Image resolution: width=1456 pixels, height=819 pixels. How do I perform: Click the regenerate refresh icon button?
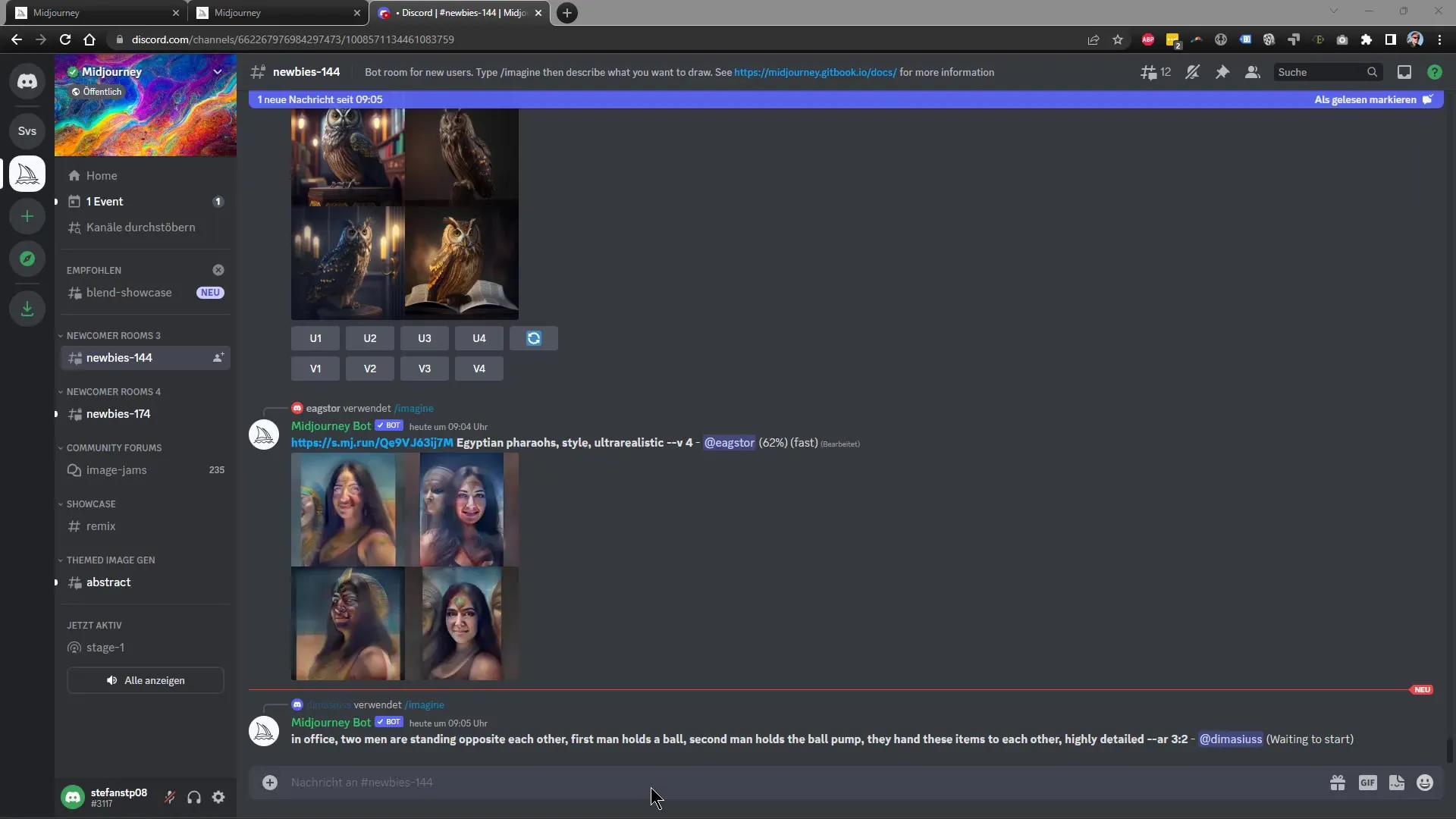533,338
